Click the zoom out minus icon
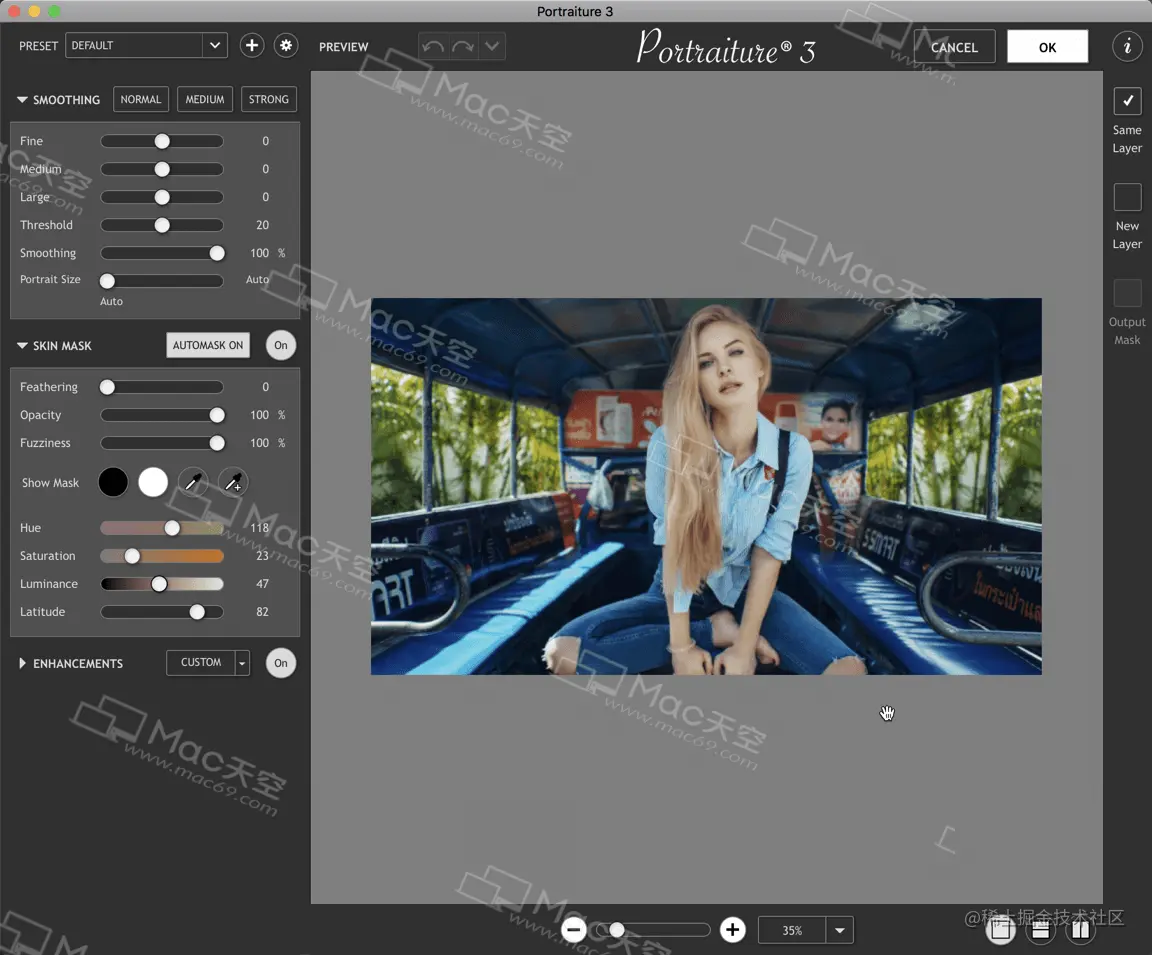The image size is (1152, 955). pos(573,929)
